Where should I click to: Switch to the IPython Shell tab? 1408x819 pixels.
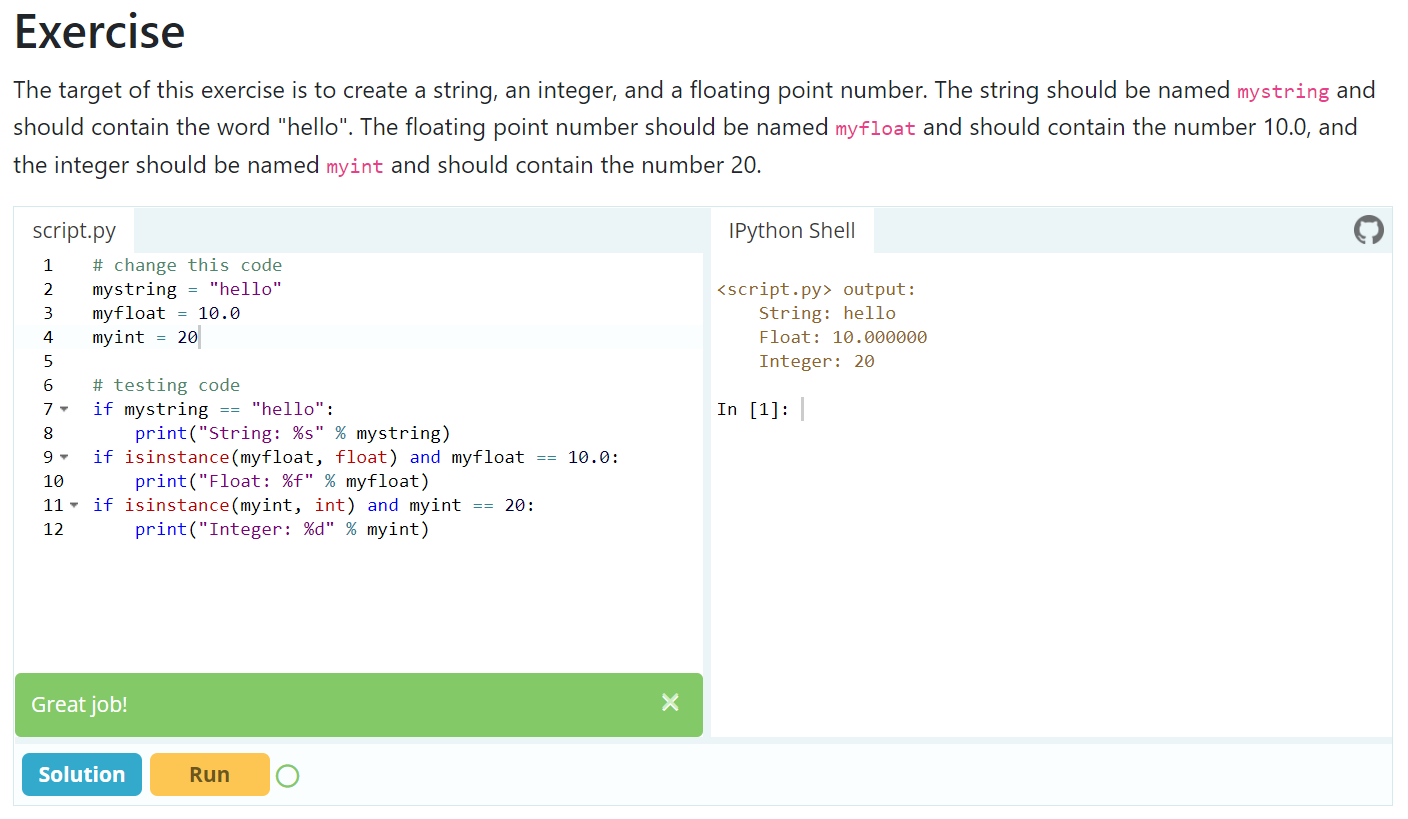[x=792, y=230]
